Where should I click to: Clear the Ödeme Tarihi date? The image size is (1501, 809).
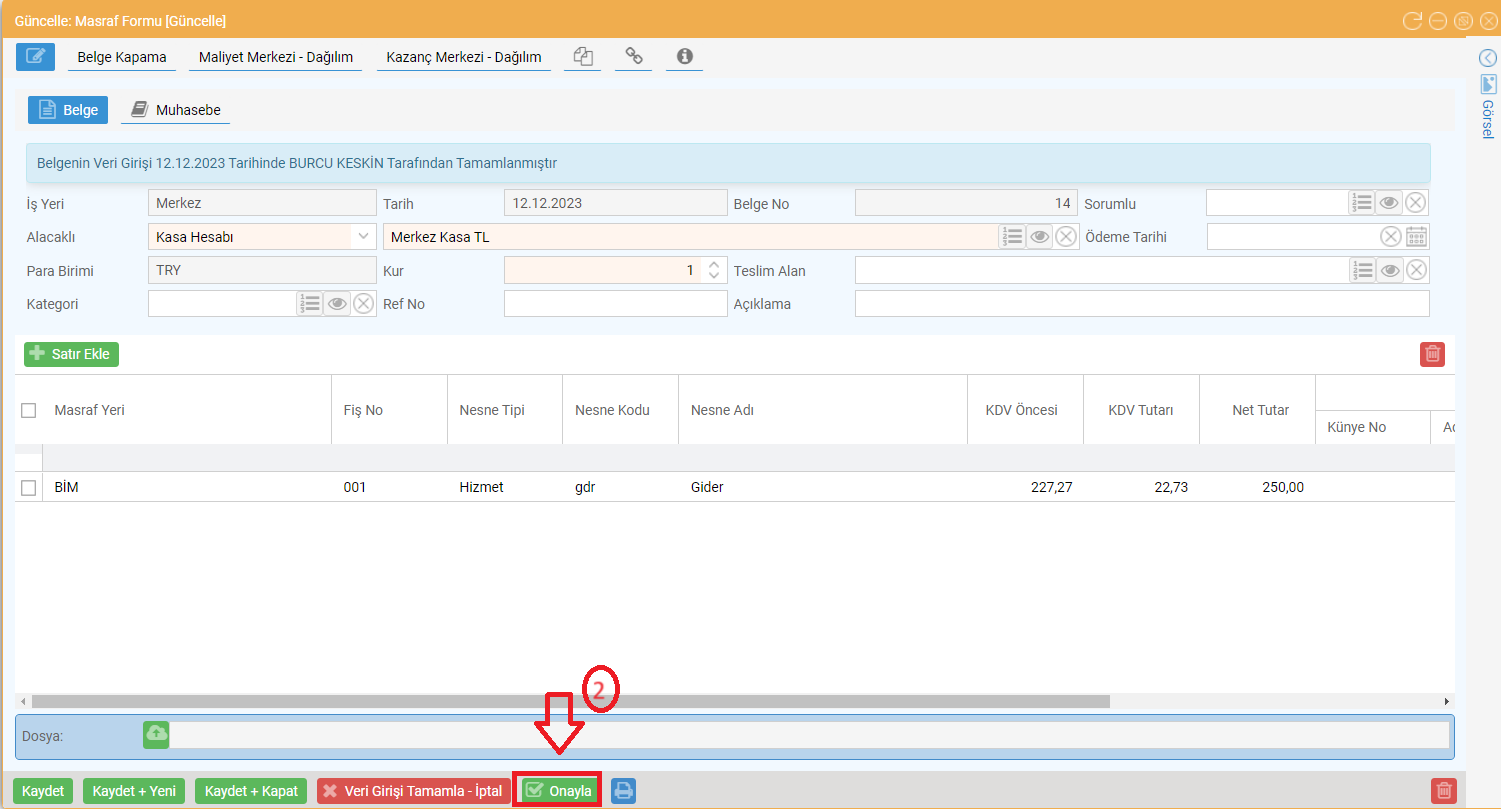(1390, 236)
